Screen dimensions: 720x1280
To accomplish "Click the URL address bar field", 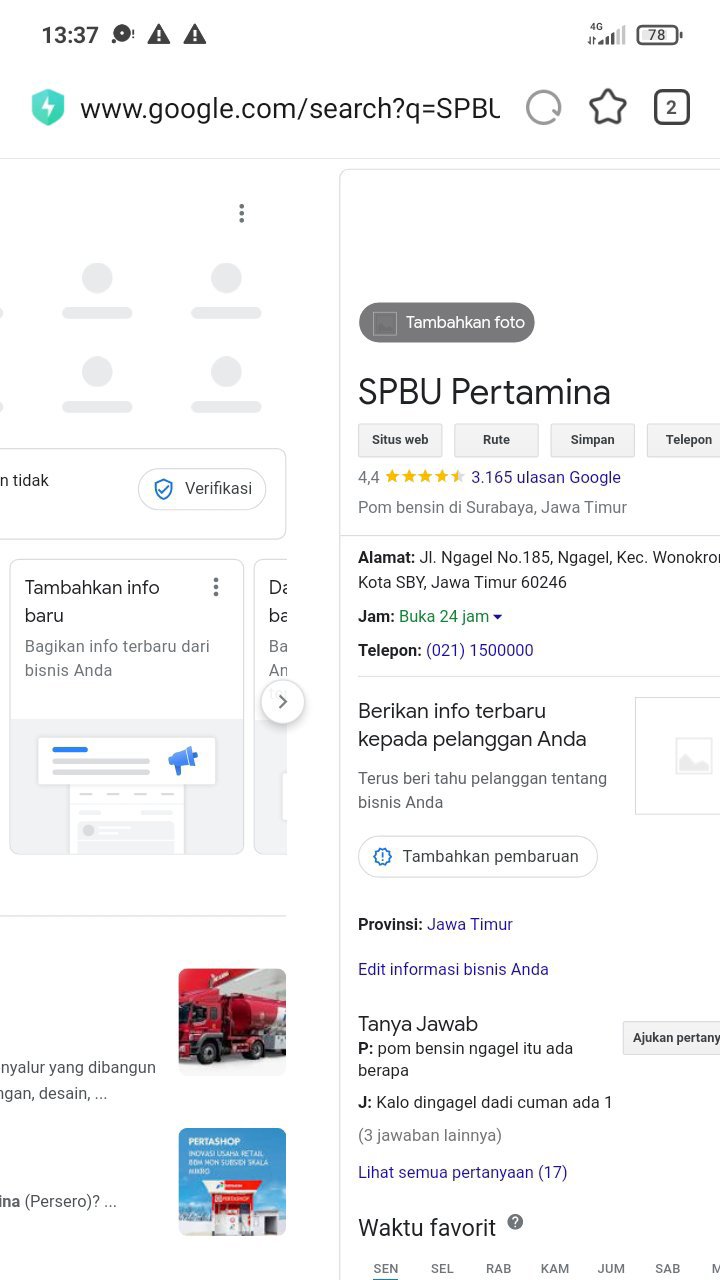I will 290,108.
